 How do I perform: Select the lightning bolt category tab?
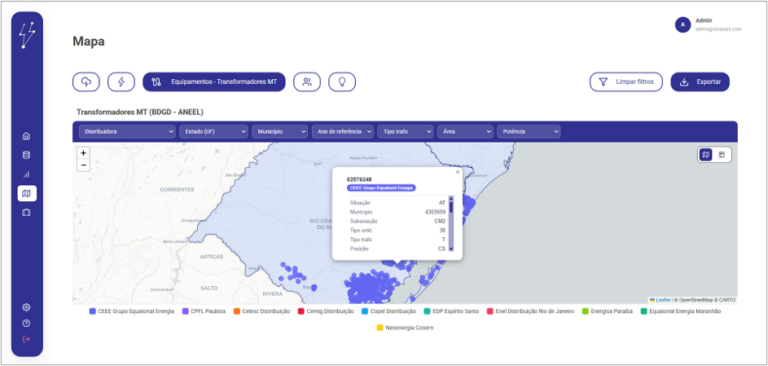[121, 82]
